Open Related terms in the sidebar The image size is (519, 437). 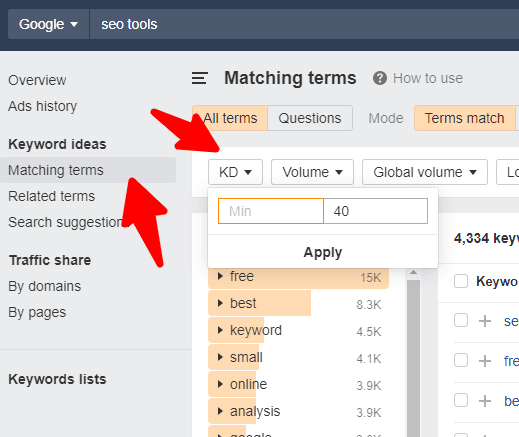click(x=51, y=196)
